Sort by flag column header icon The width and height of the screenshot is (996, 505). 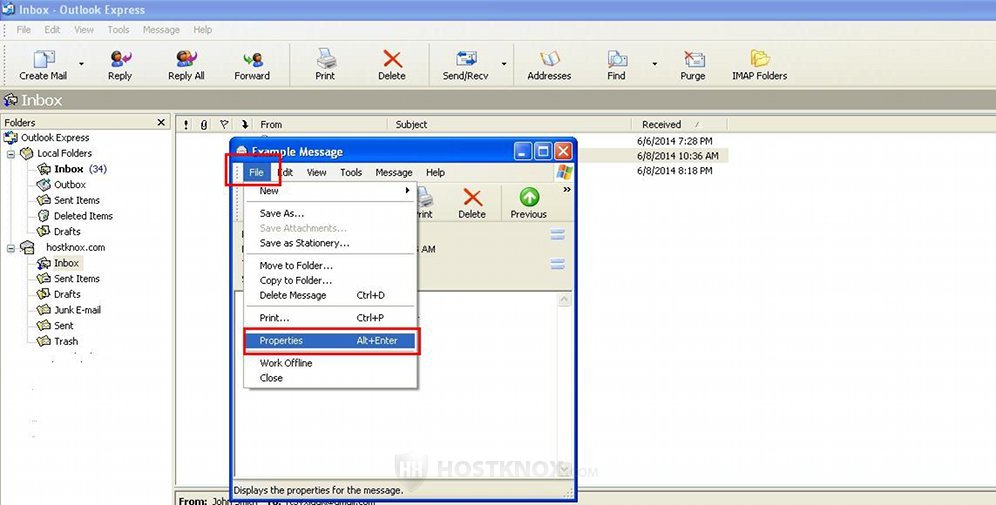point(224,125)
